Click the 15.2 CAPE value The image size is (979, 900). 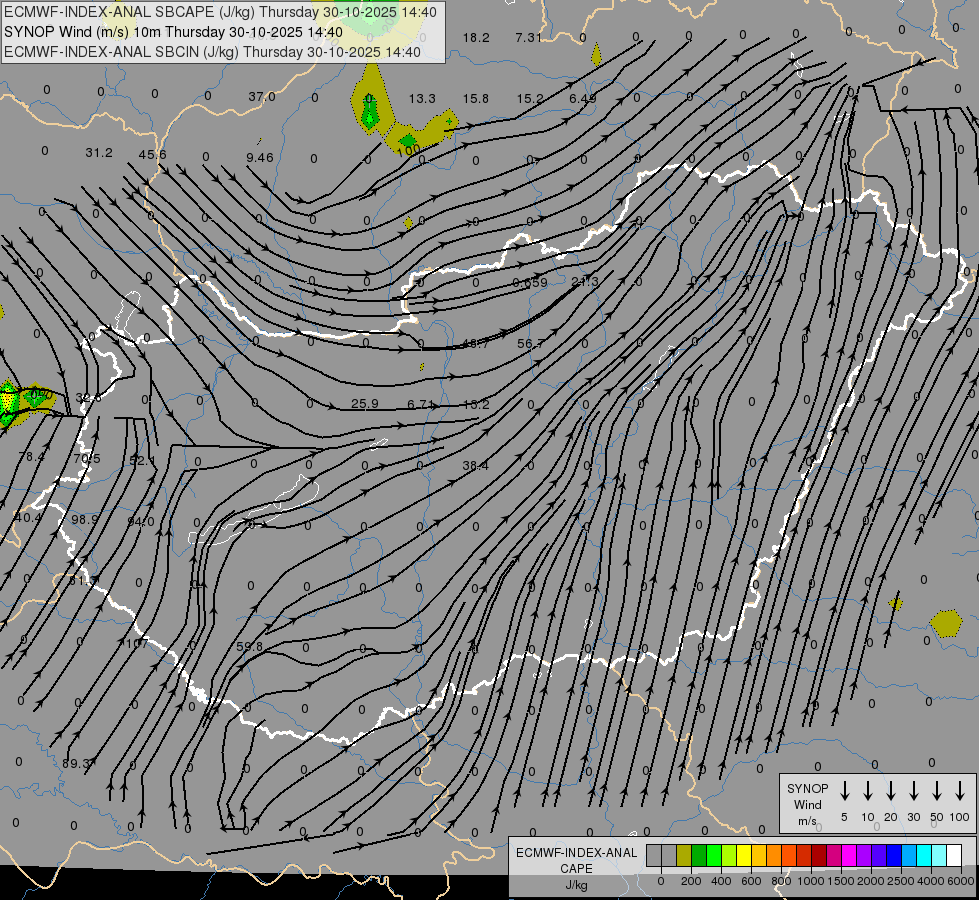point(530,99)
